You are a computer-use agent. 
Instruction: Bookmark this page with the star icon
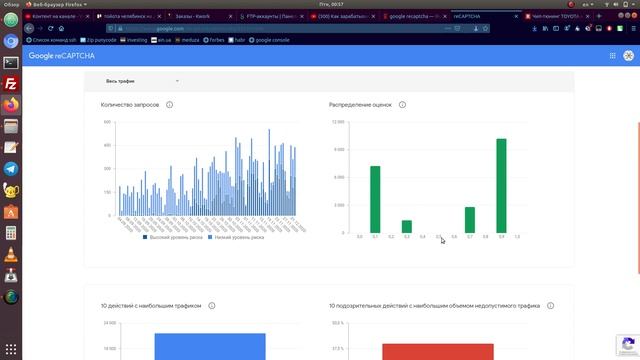[x=485, y=29]
